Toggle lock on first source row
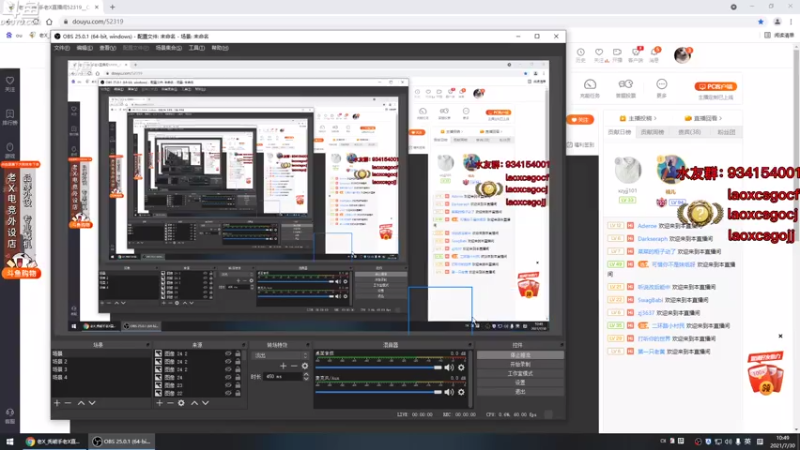The height and width of the screenshot is (450, 800). 238,354
